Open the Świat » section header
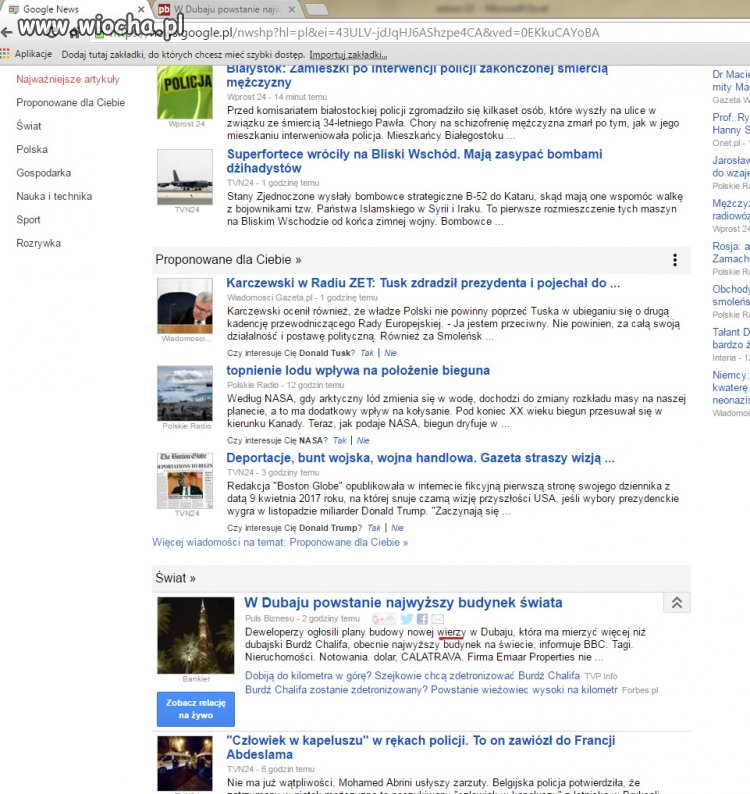 [175, 578]
